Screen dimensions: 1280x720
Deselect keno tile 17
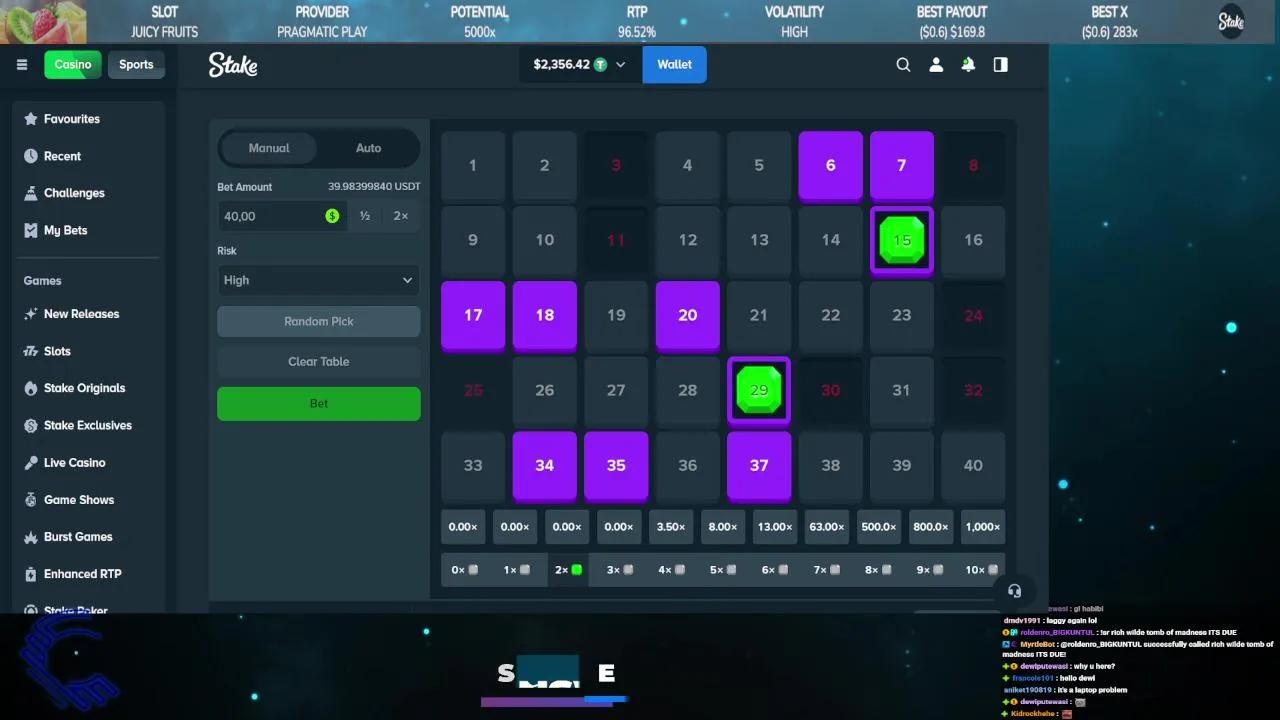click(x=473, y=316)
